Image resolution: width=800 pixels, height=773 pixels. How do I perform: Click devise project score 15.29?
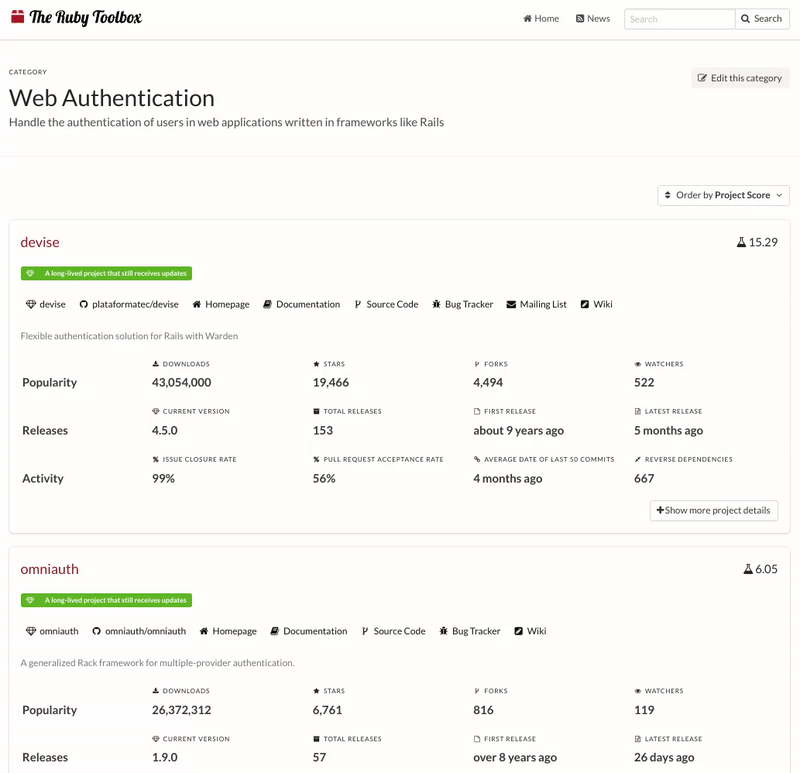pos(757,242)
